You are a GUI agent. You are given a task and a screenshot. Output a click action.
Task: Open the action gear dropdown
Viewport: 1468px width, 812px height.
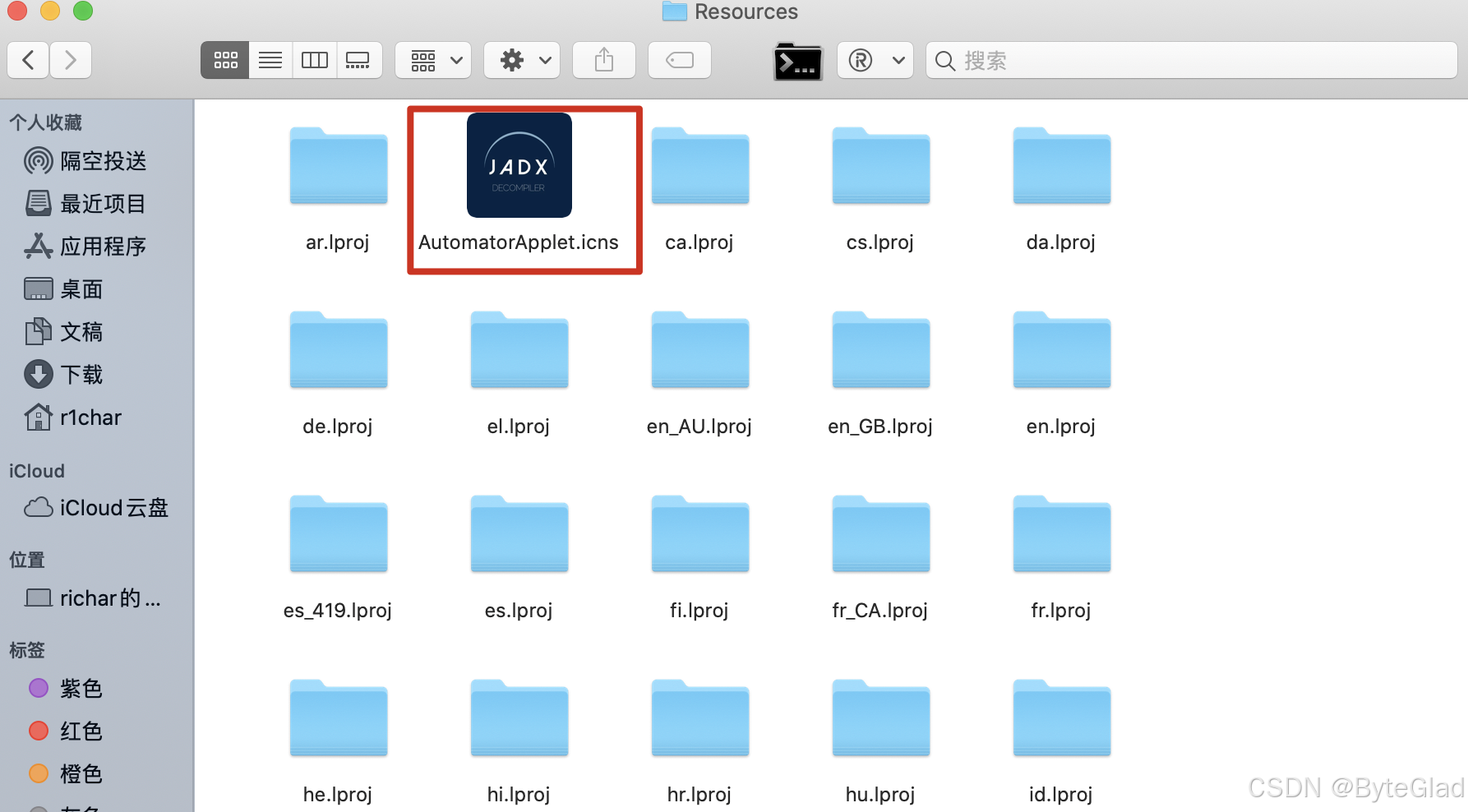[x=521, y=60]
